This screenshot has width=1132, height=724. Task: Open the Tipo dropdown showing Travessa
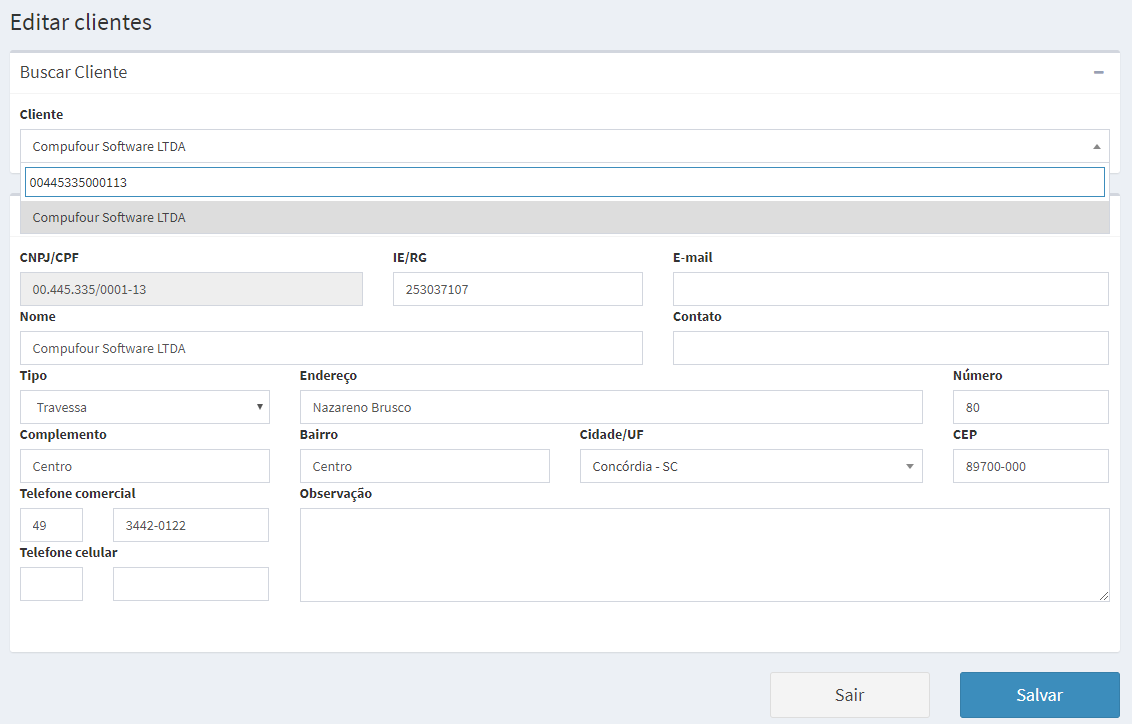[145, 407]
